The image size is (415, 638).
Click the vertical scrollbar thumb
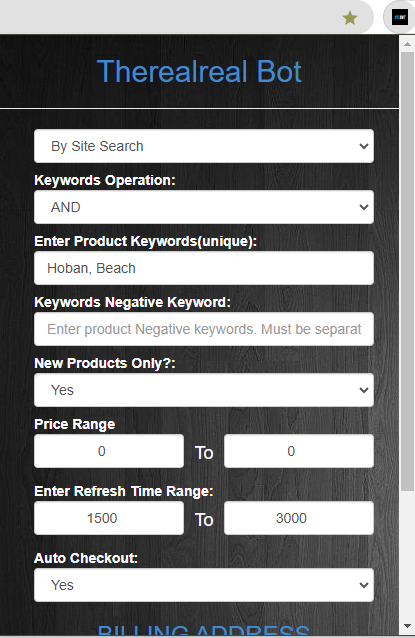pos(407,271)
